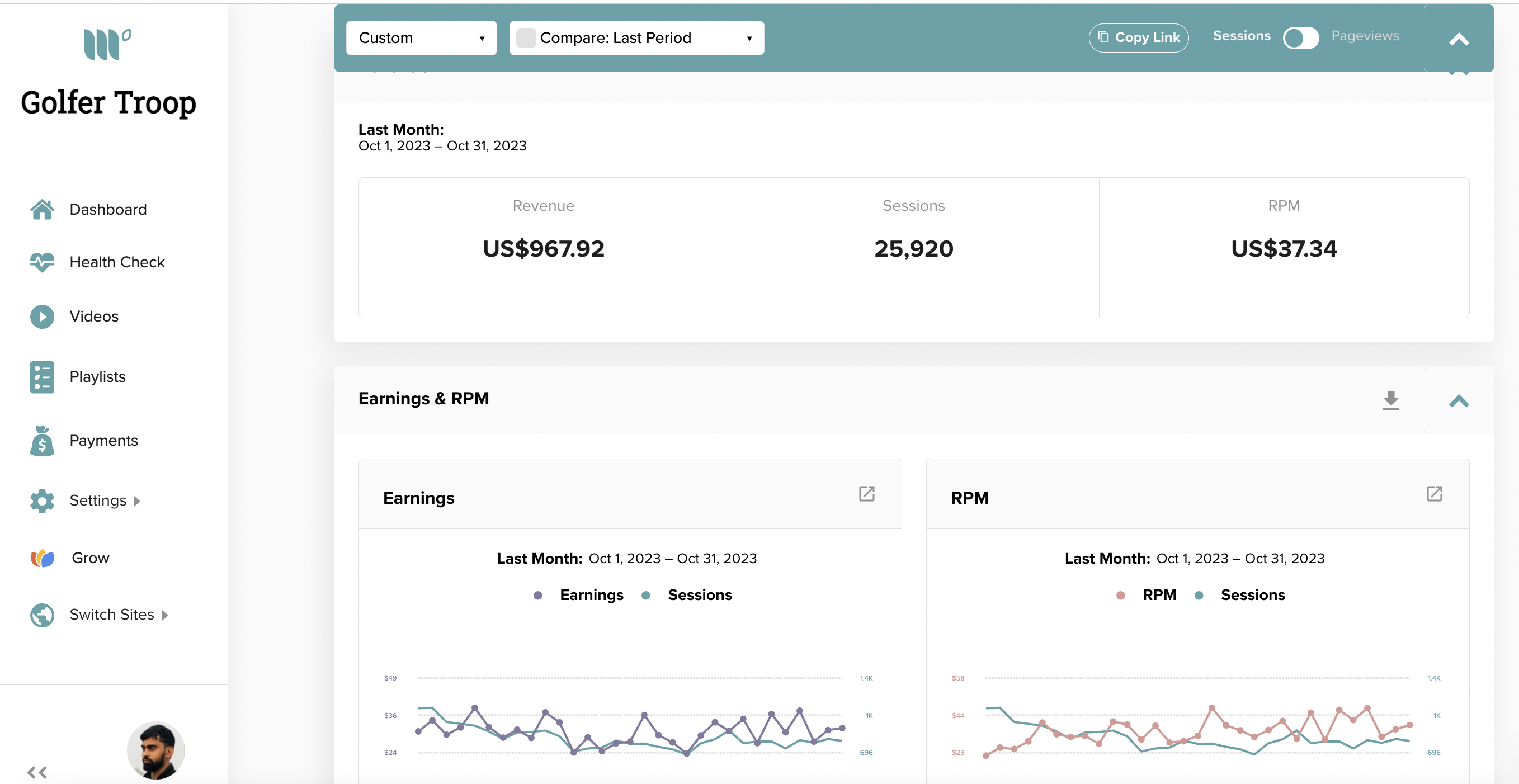Expand the Settings submenu arrow

137,501
